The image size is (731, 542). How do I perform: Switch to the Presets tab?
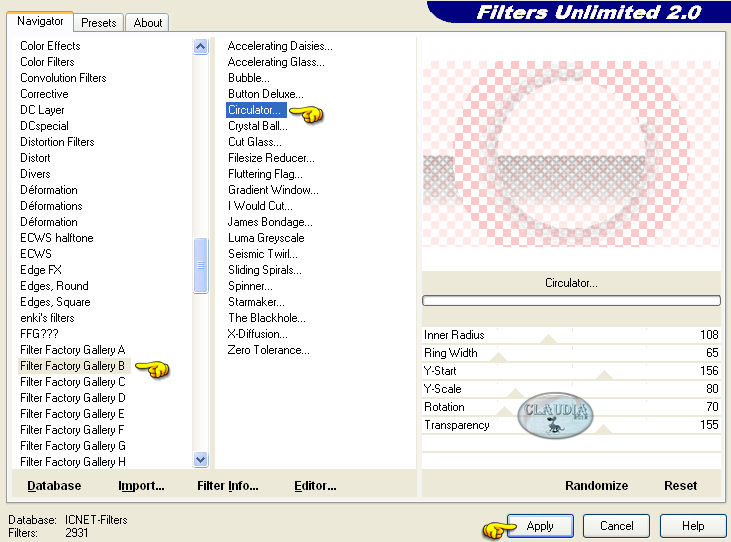click(98, 22)
